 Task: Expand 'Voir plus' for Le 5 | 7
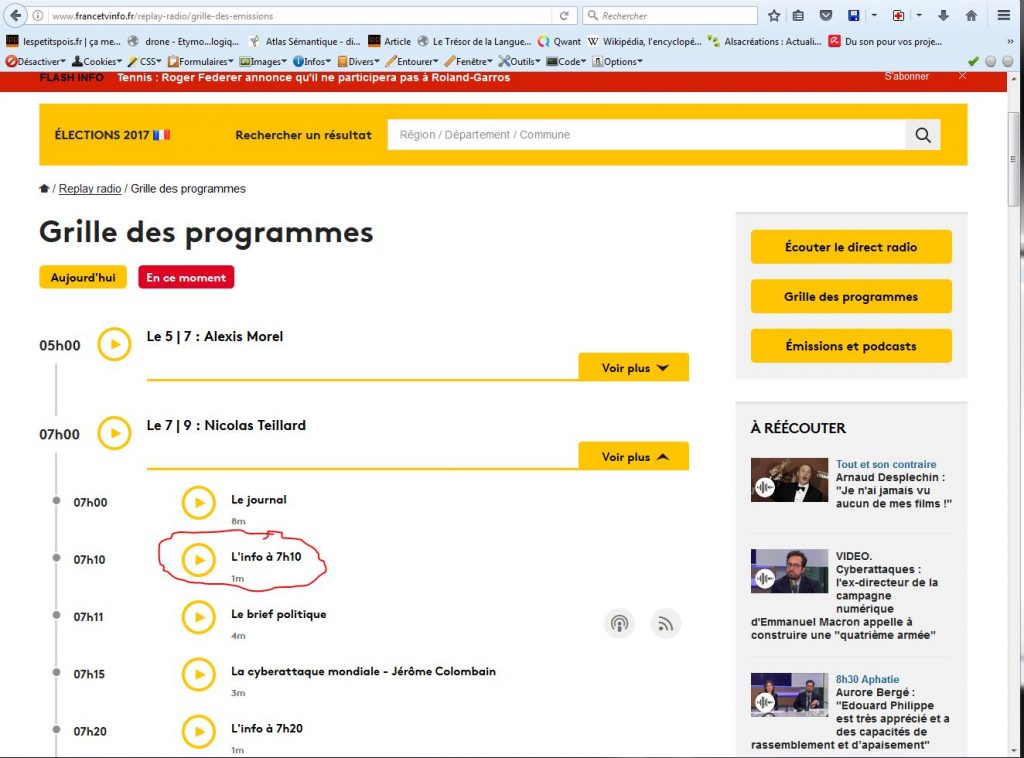point(633,368)
